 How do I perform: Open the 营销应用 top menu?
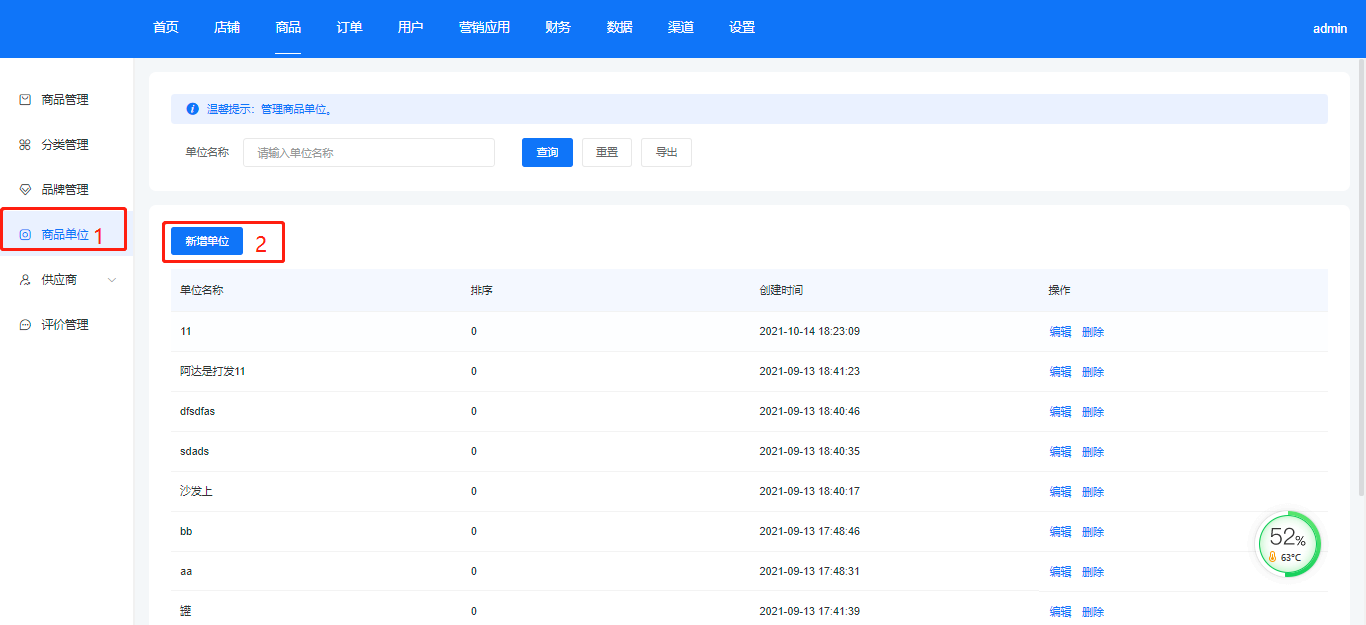[484, 28]
